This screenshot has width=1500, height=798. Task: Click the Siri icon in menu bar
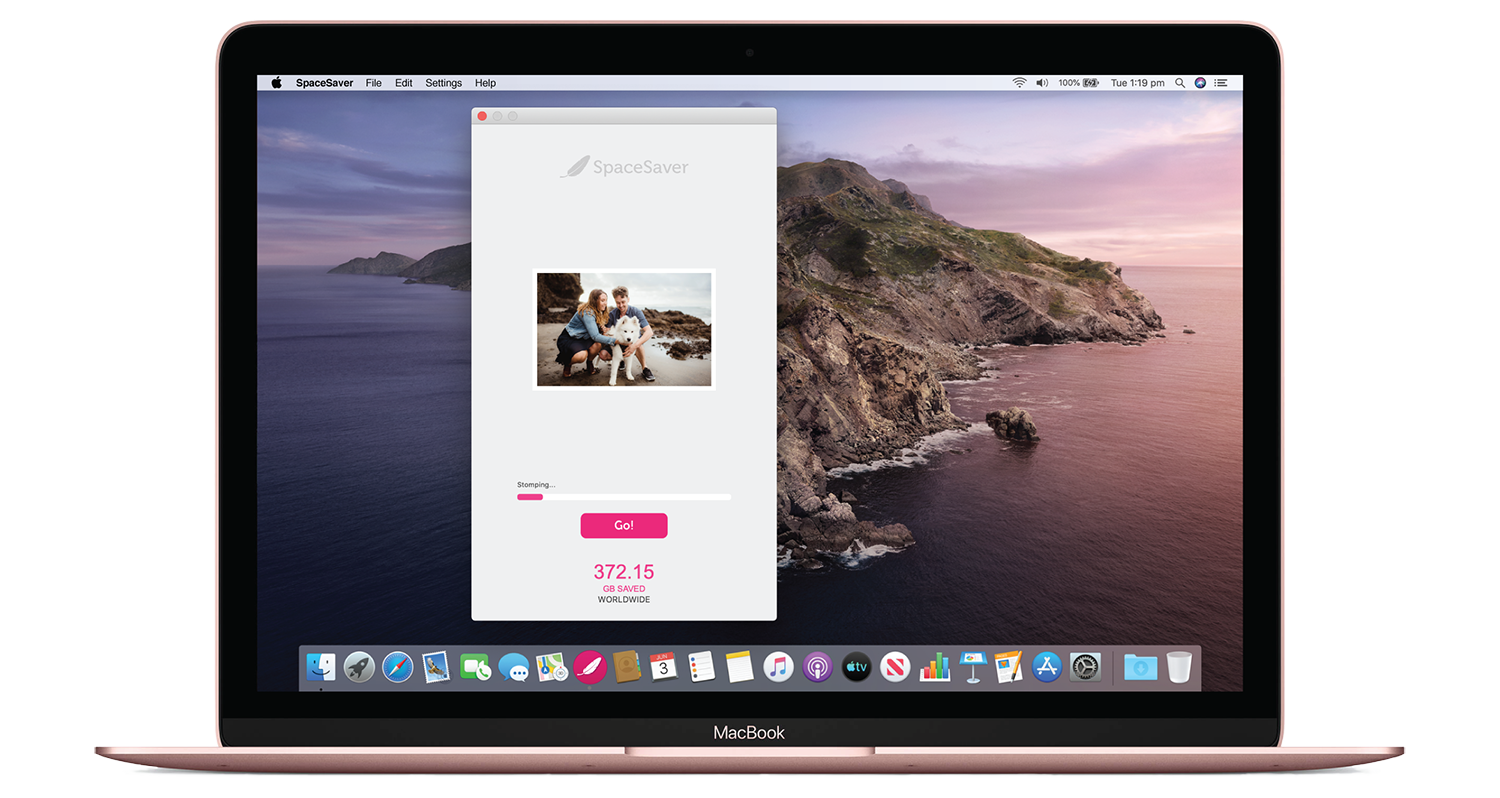pyautogui.click(x=1200, y=83)
